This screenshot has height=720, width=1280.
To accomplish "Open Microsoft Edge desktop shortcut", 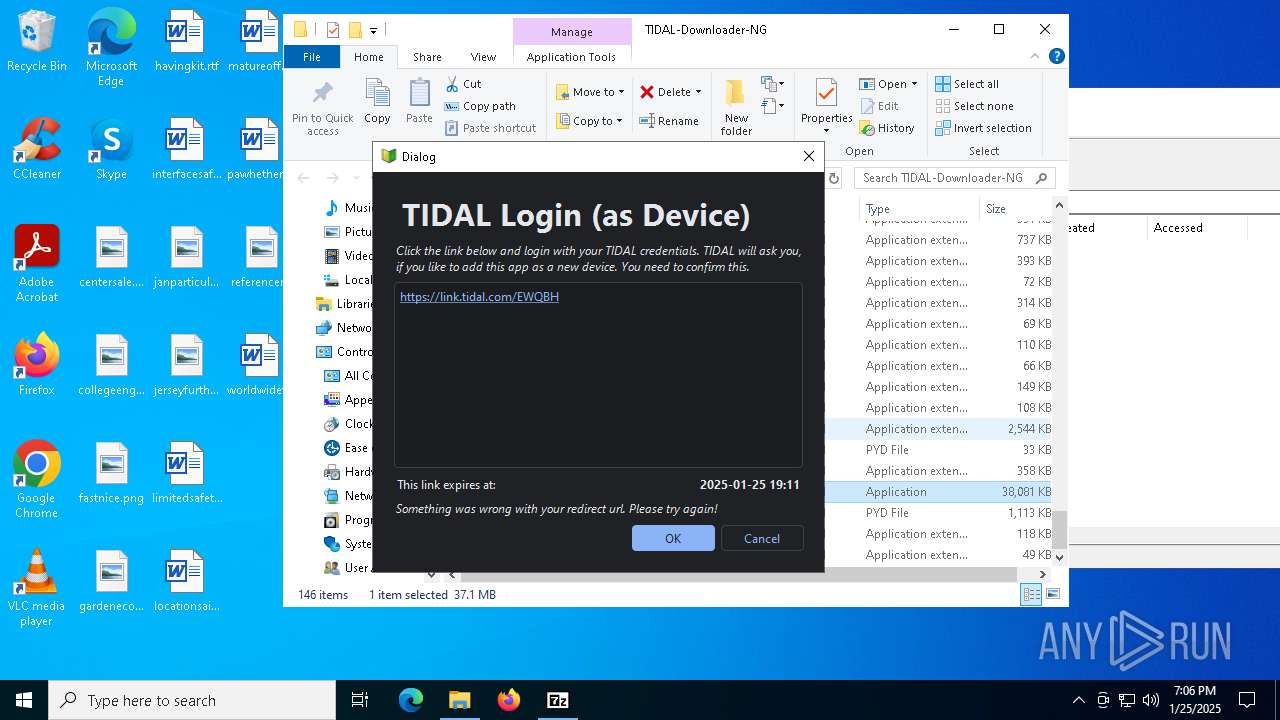I will [x=111, y=48].
